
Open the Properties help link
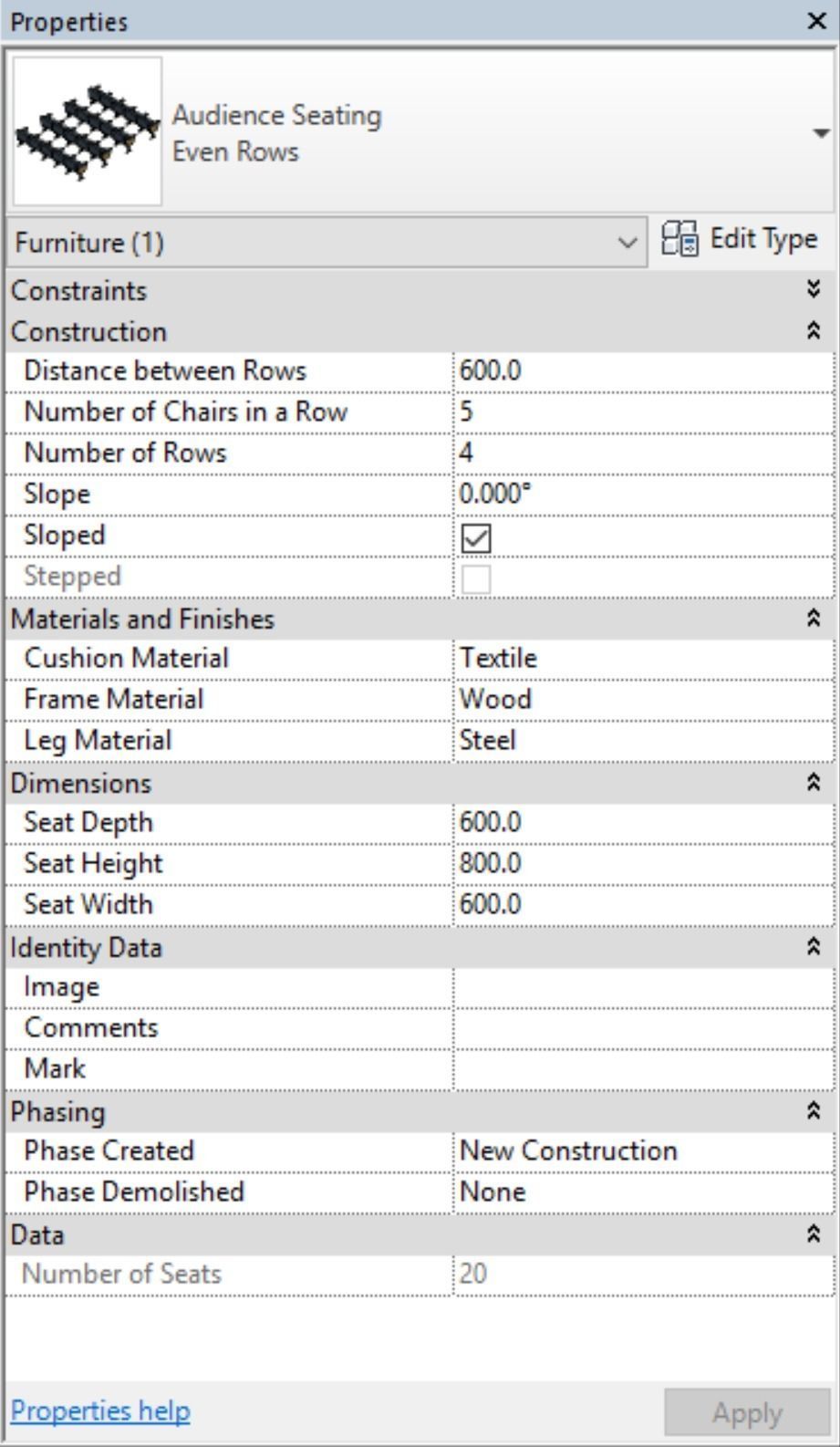[x=100, y=1411]
